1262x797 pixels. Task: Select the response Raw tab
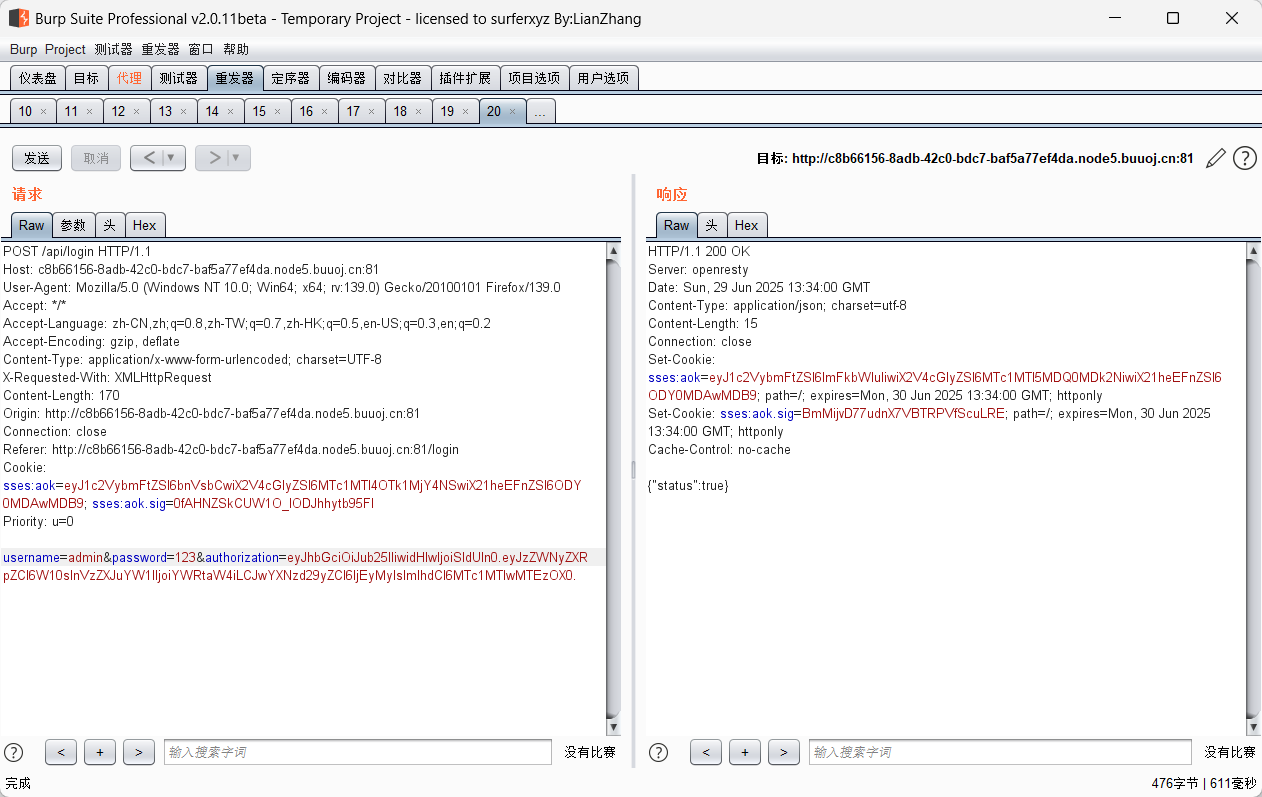pos(677,225)
